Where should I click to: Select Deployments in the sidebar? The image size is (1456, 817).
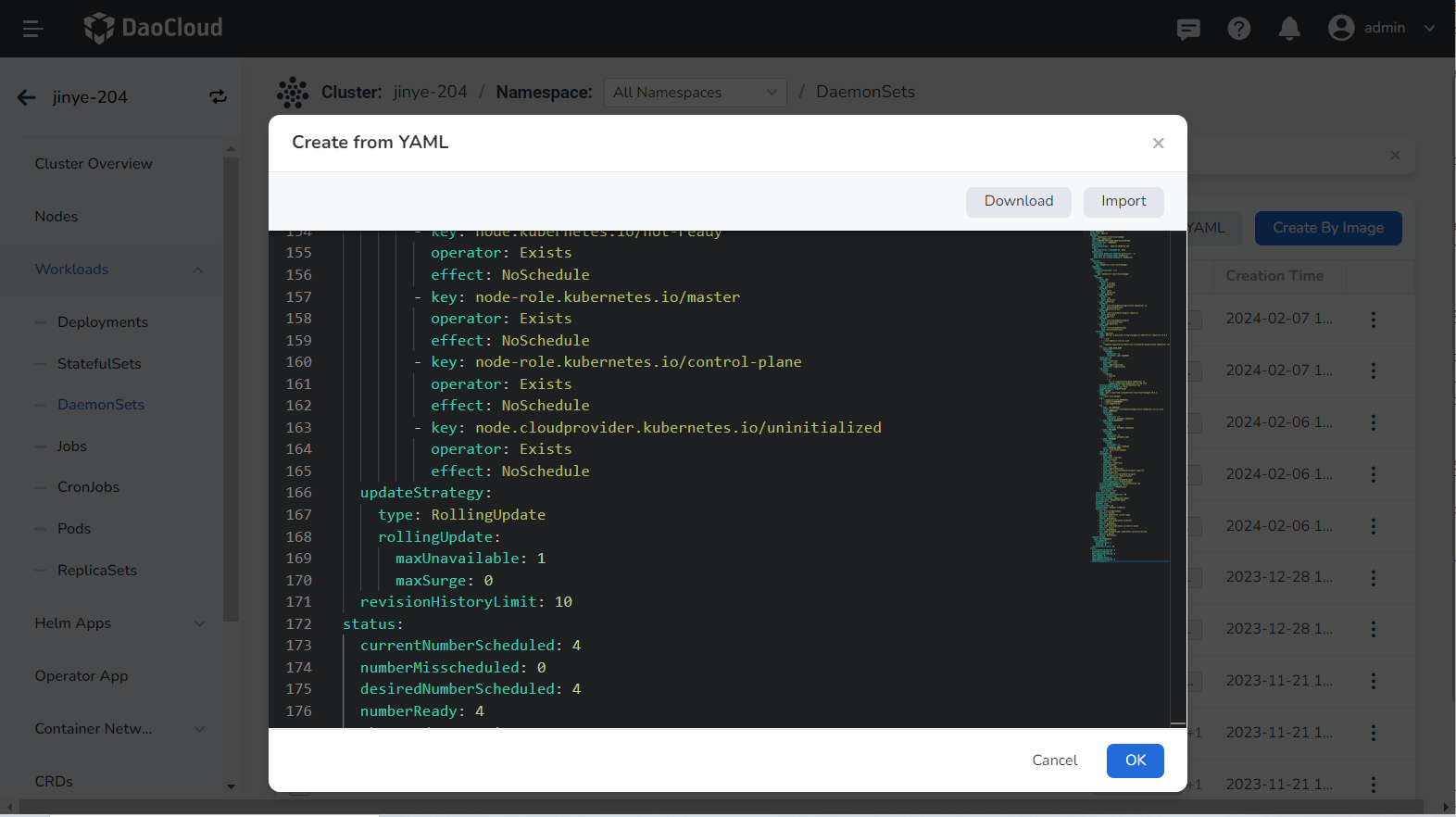103,322
